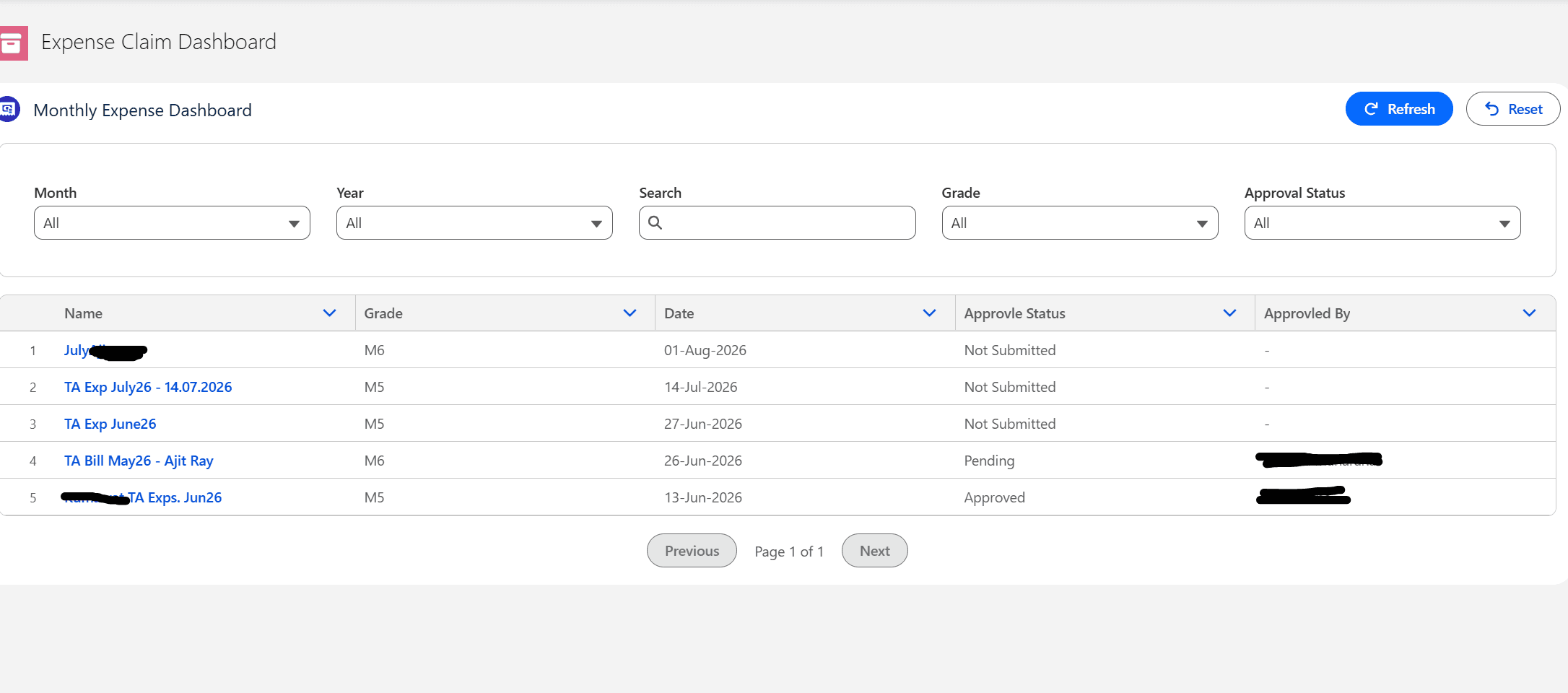Viewport: 1568px width, 693px height.
Task: Click the M5 grade in the 13-Jun-2026 row
Action: click(375, 497)
